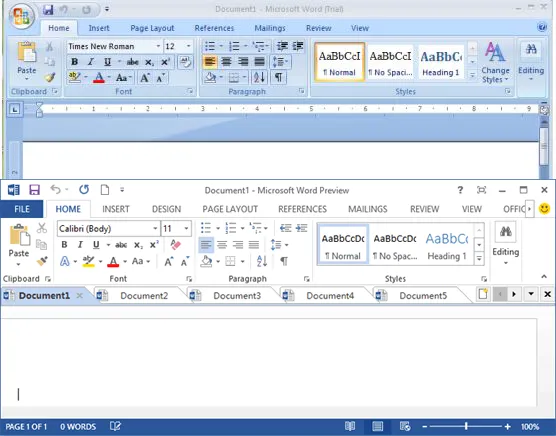Open FILE tab in Word Preview
The width and height of the screenshot is (556, 436).
tap(22, 209)
